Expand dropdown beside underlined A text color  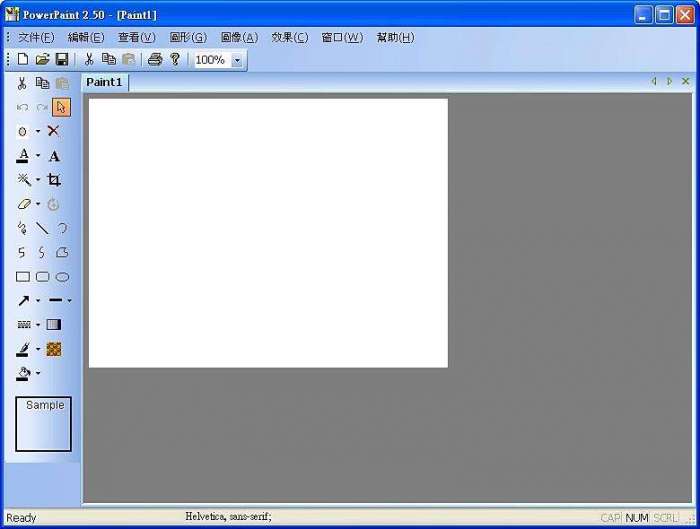(x=38, y=155)
